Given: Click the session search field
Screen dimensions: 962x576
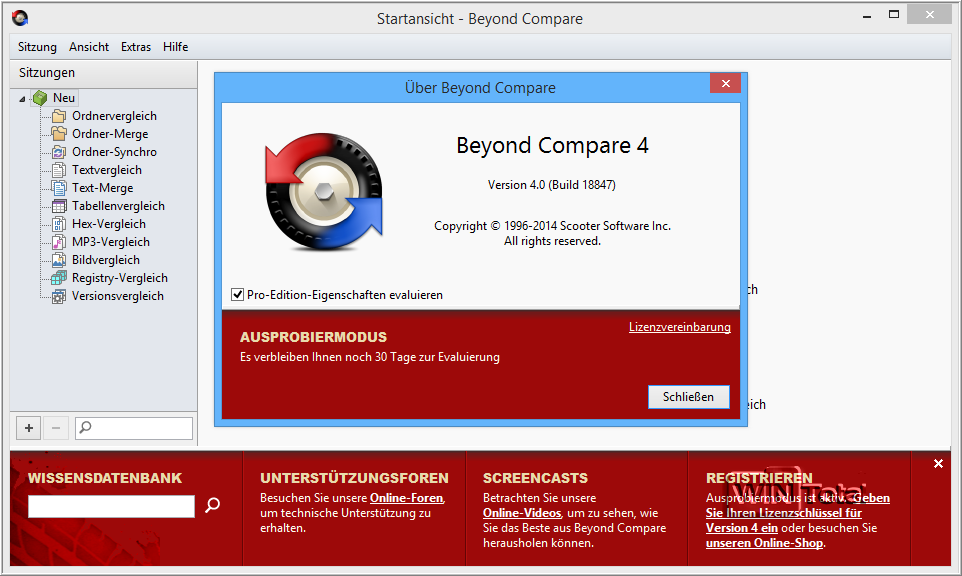Looking at the screenshot, I should pos(134,428).
